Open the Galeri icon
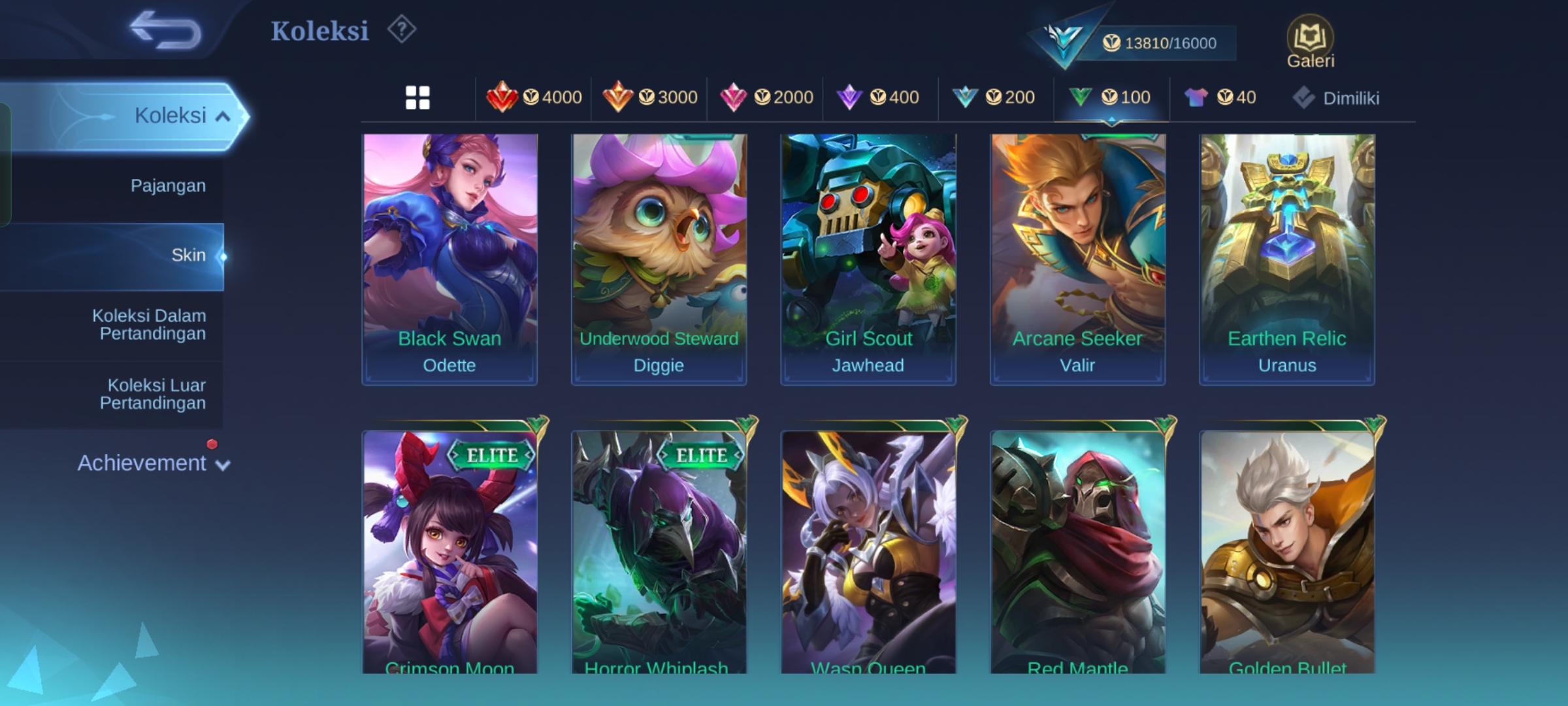This screenshot has width=1568, height=706. click(x=1310, y=42)
